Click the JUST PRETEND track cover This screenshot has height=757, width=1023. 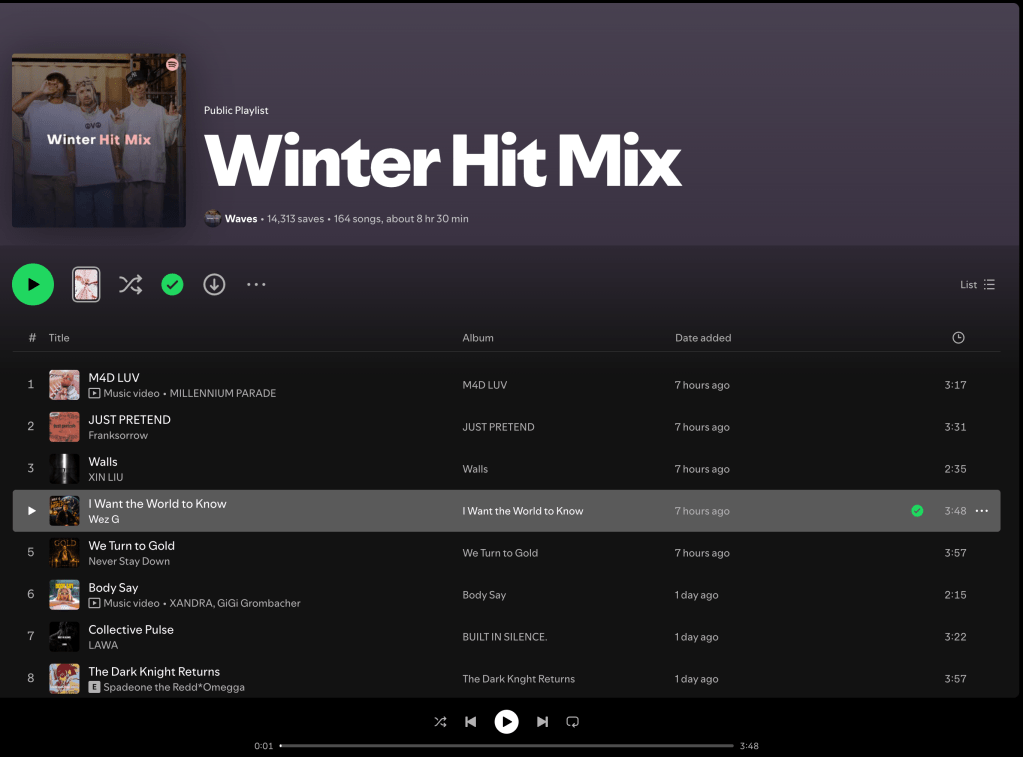pos(65,427)
